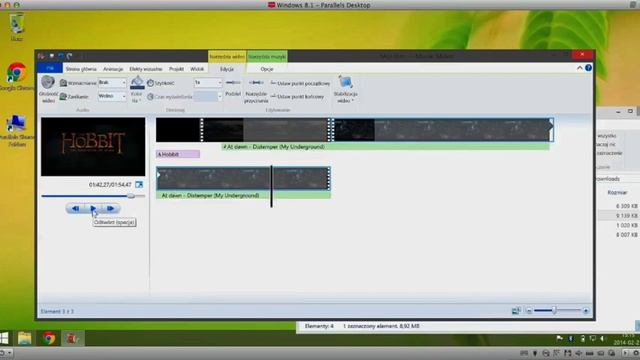Switch to Projekt tab
Image resolution: width=640 pixels, height=360 pixels.
coord(176,69)
